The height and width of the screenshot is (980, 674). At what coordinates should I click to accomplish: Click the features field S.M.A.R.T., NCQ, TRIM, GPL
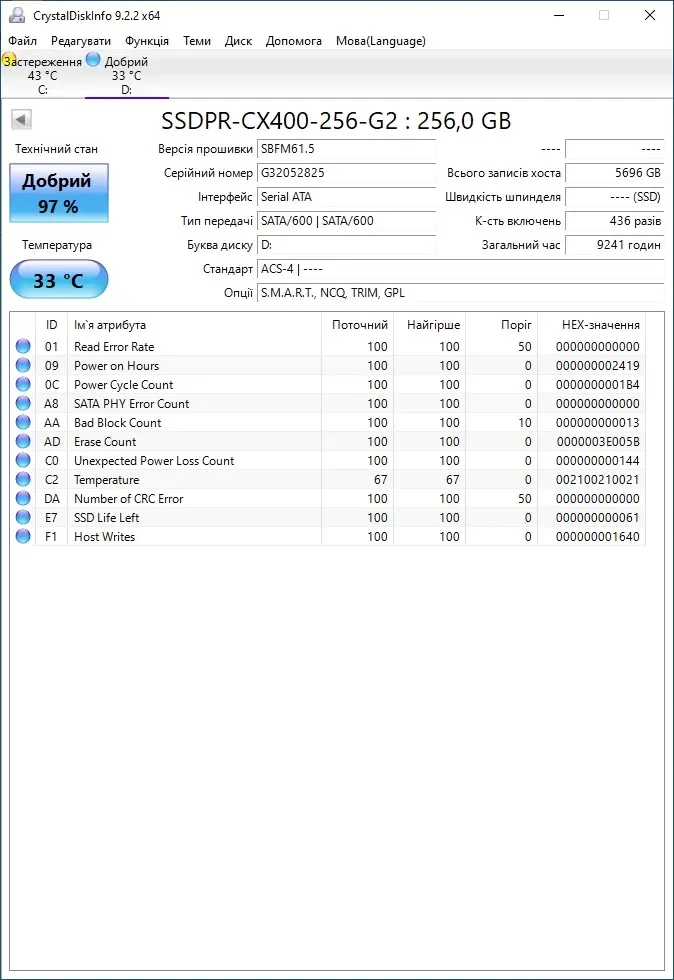coord(460,292)
